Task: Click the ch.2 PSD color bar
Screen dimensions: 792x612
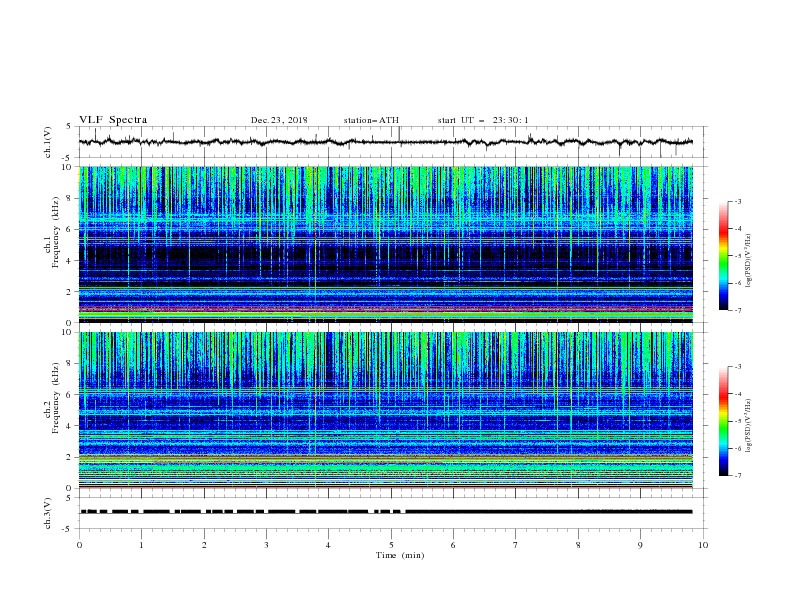Action: [x=723, y=421]
